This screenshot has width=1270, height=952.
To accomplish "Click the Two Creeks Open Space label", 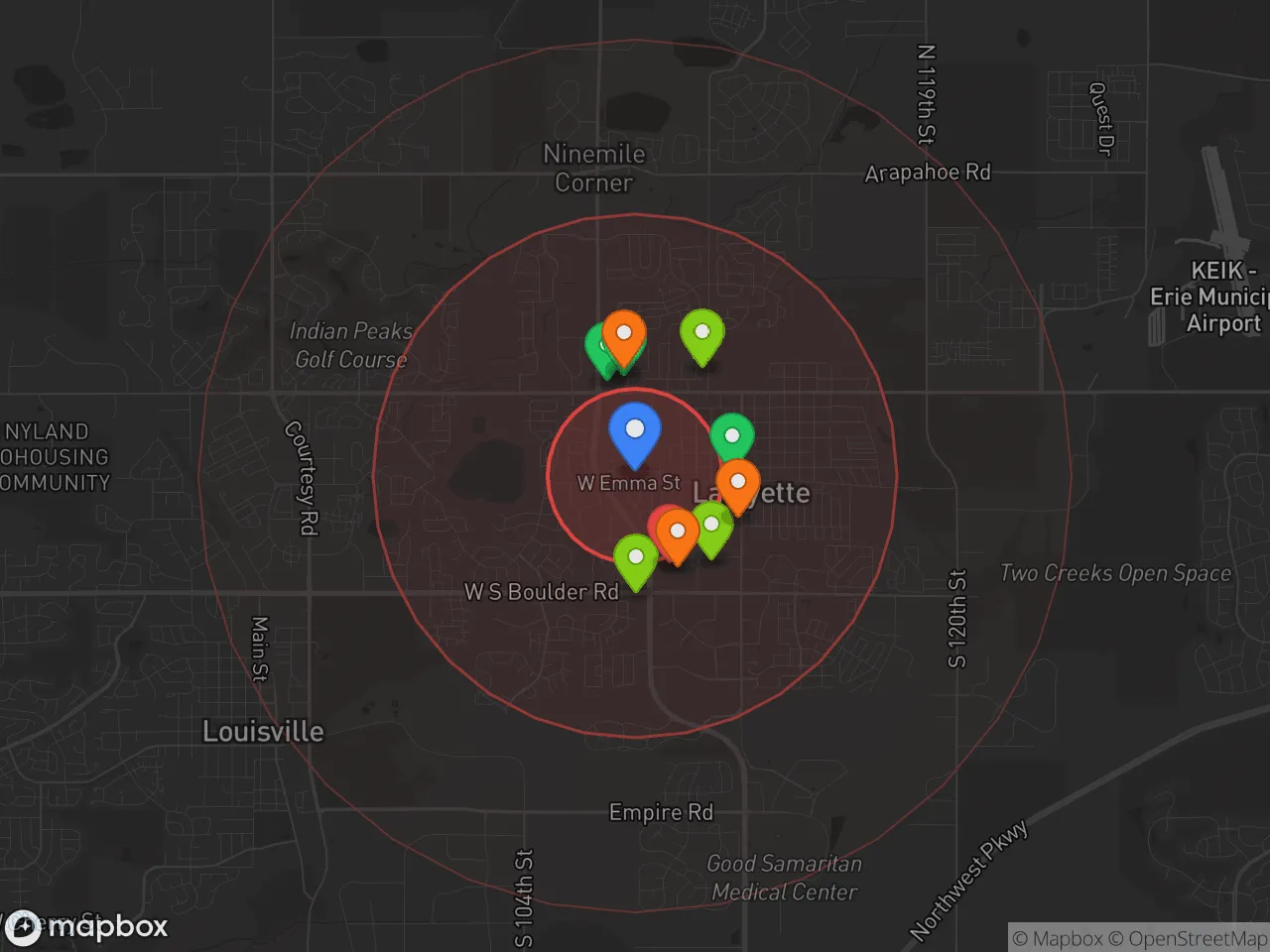I will pos(1115,573).
